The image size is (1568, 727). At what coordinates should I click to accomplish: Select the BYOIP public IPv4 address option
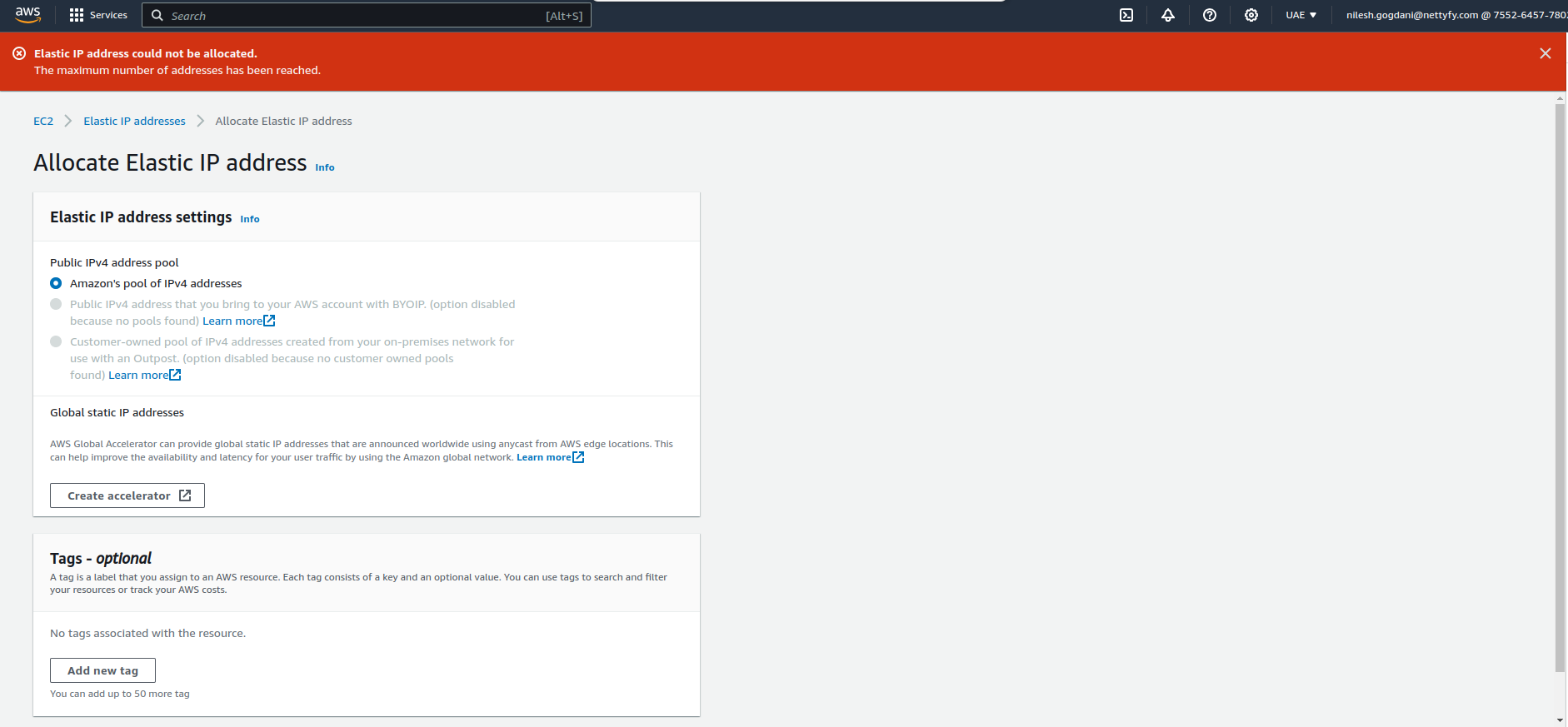coord(56,304)
